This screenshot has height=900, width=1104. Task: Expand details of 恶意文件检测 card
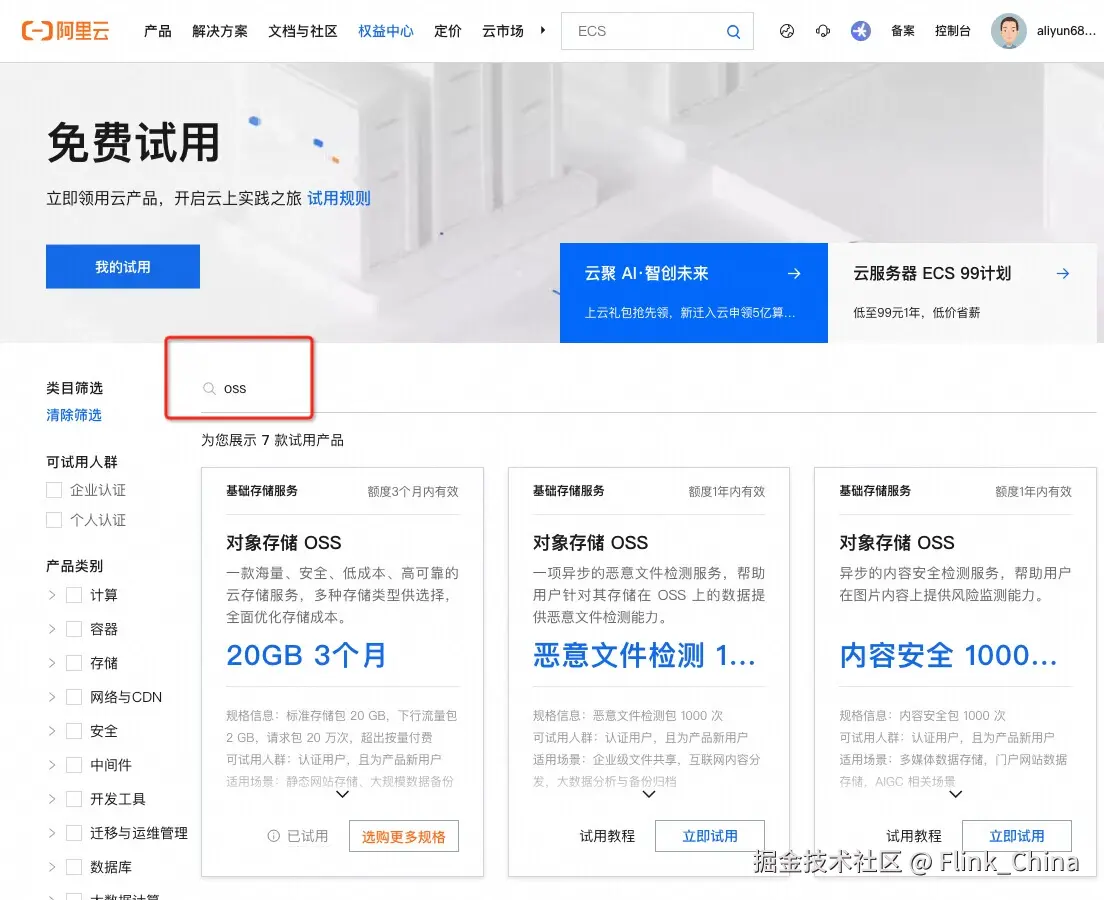(x=649, y=794)
